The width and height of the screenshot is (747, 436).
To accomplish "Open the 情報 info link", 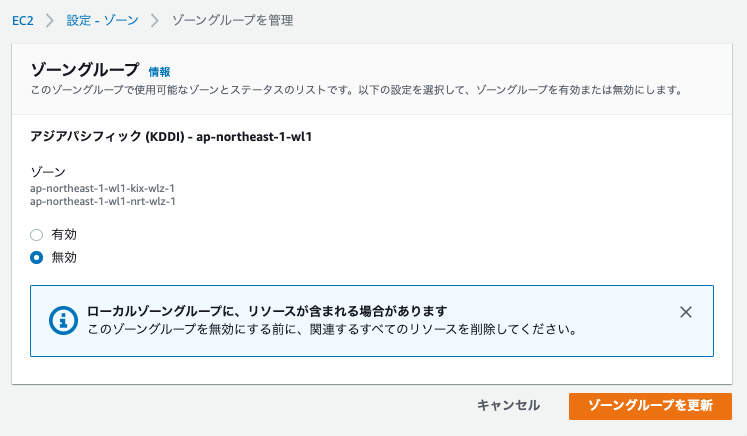I will click(x=159, y=72).
